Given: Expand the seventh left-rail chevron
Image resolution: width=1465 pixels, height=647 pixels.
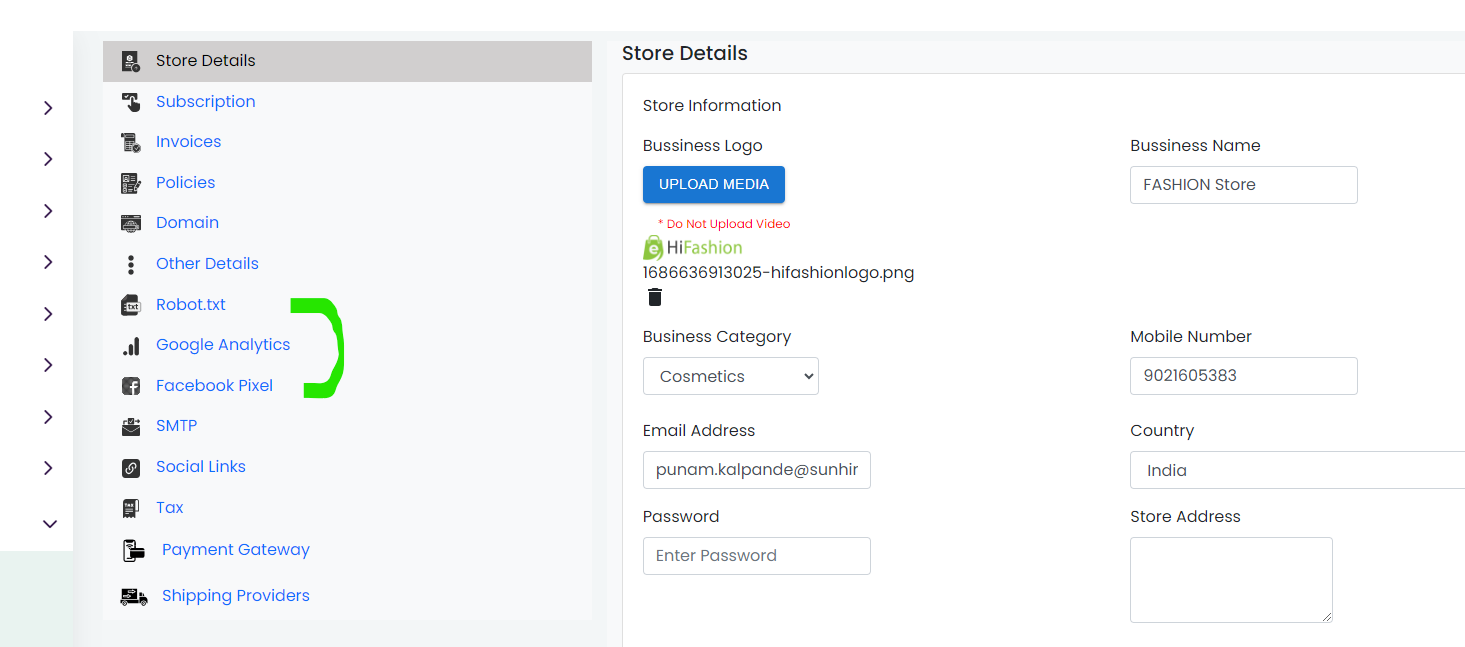Looking at the screenshot, I should (48, 417).
